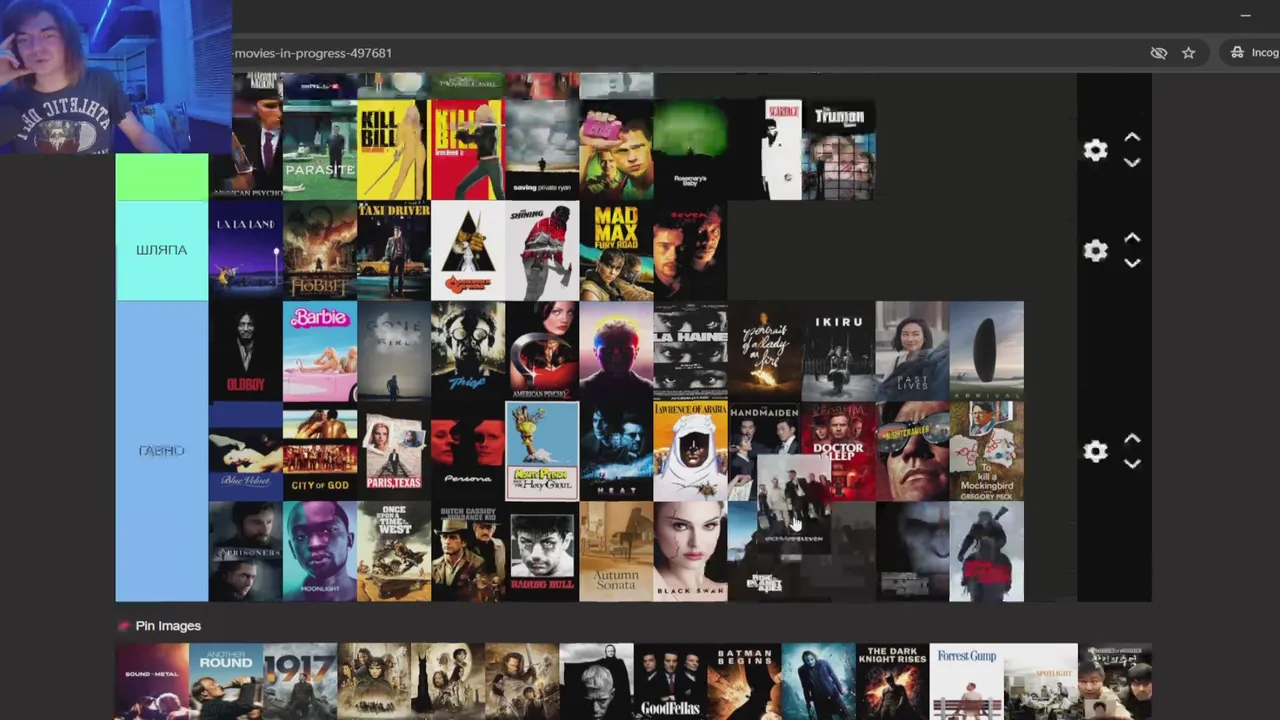Pick The Dark Knight Rises poster

pos(893,681)
